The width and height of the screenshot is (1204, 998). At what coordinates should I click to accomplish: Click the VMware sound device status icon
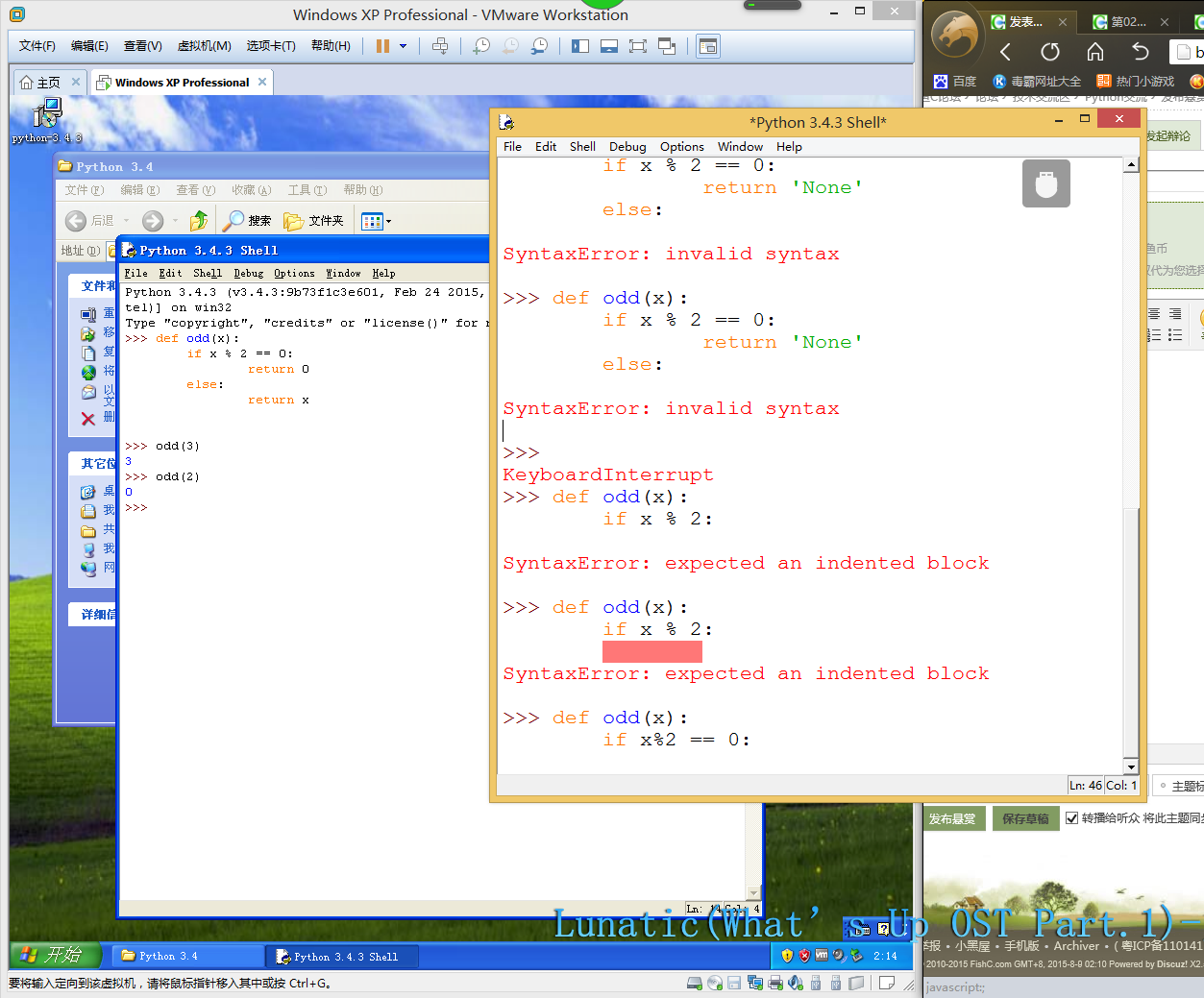pyautogui.click(x=795, y=983)
